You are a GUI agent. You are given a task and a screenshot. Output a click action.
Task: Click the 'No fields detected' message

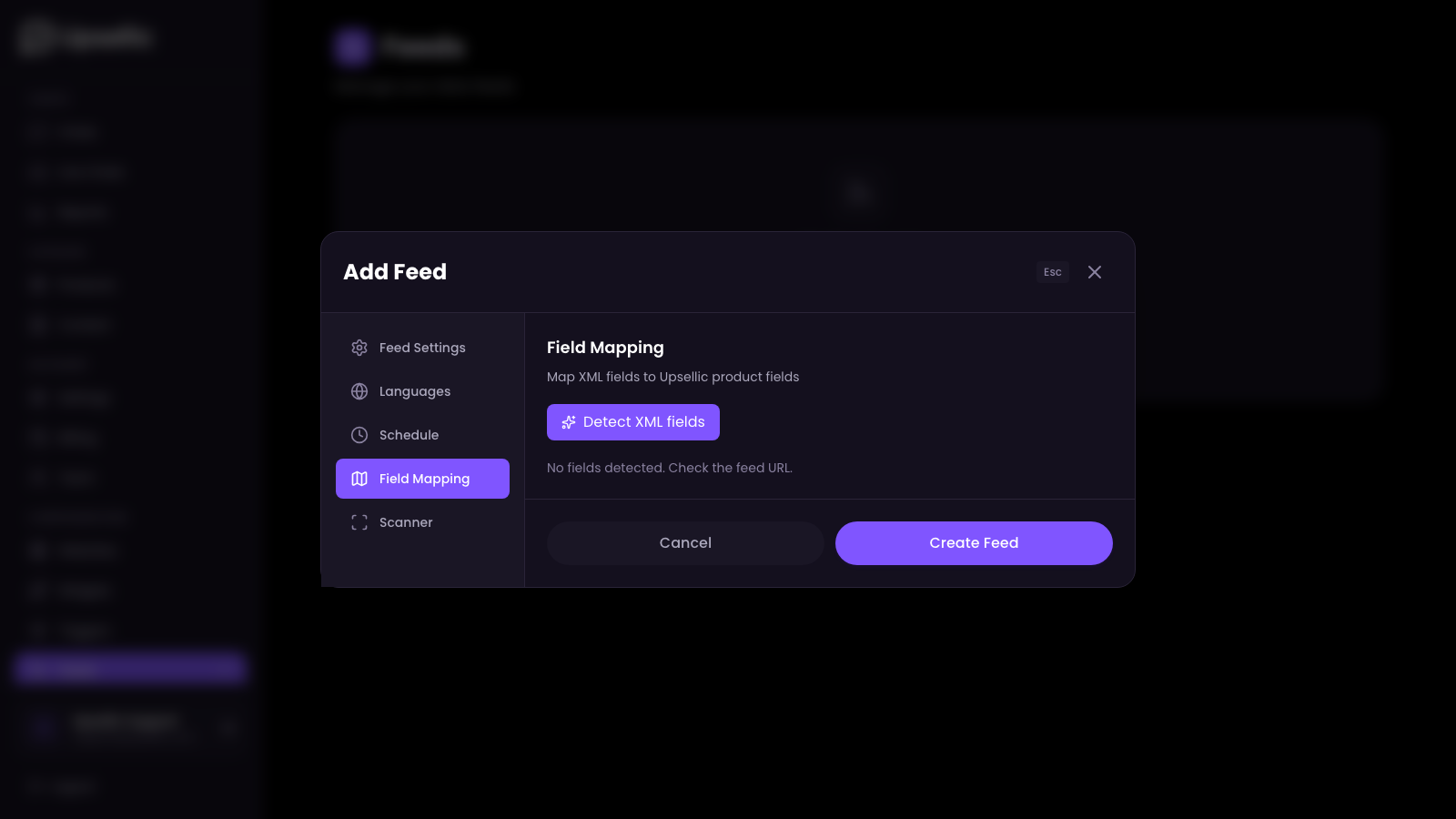670,468
